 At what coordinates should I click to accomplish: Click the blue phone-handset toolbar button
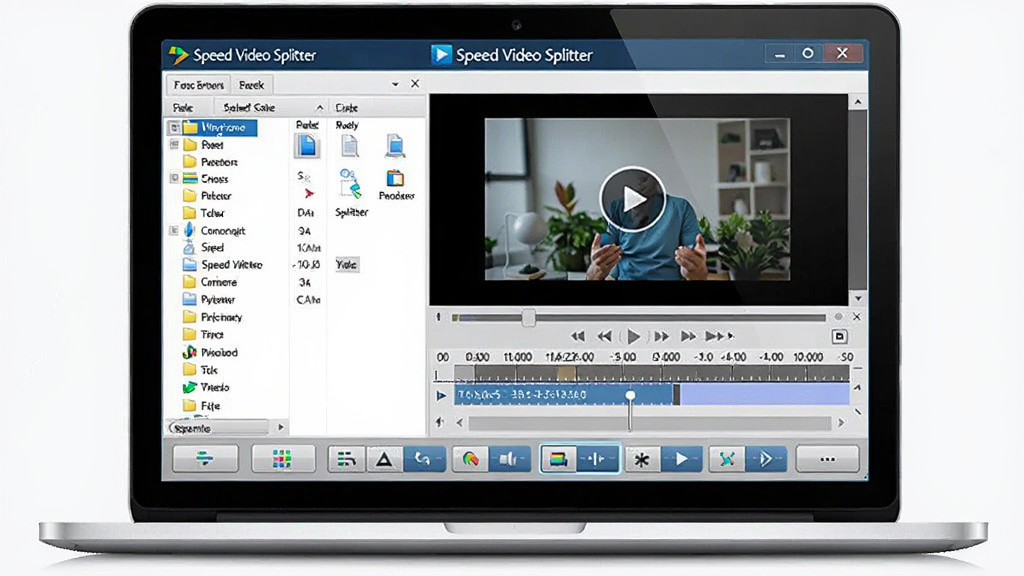pos(424,459)
